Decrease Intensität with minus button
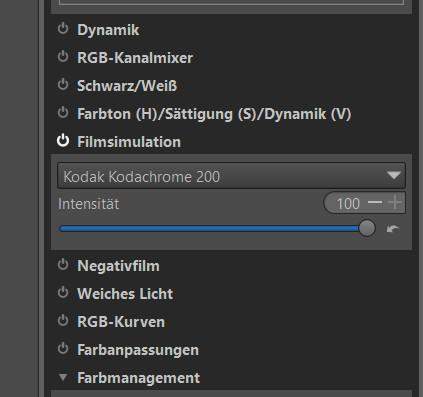Viewport: 423px width, 397px height. (x=375, y=203)
